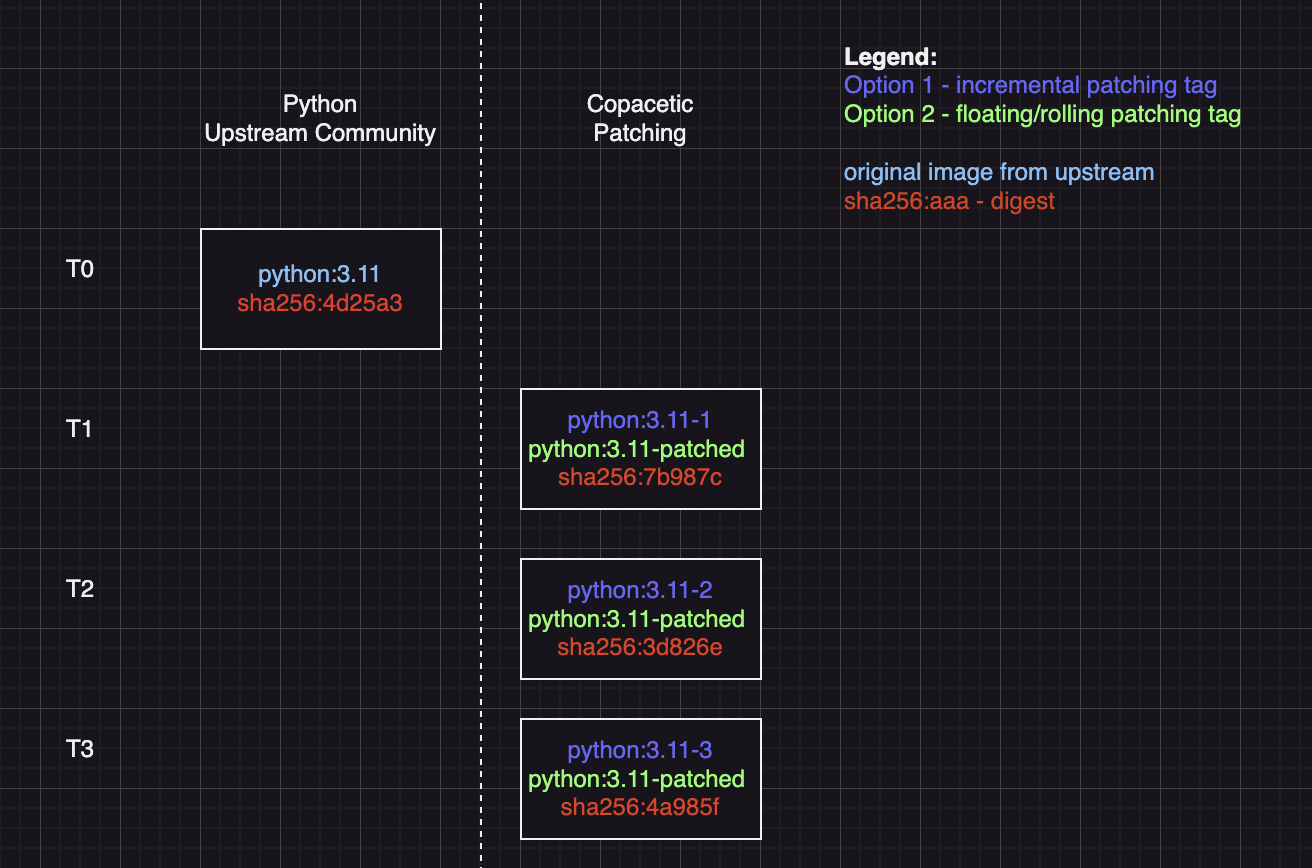Image resolution: width=1312 pixels, height=868 pixels.
Task: Click the sha256:aaa digest legend entry
Action: click(x=949, y=201)
